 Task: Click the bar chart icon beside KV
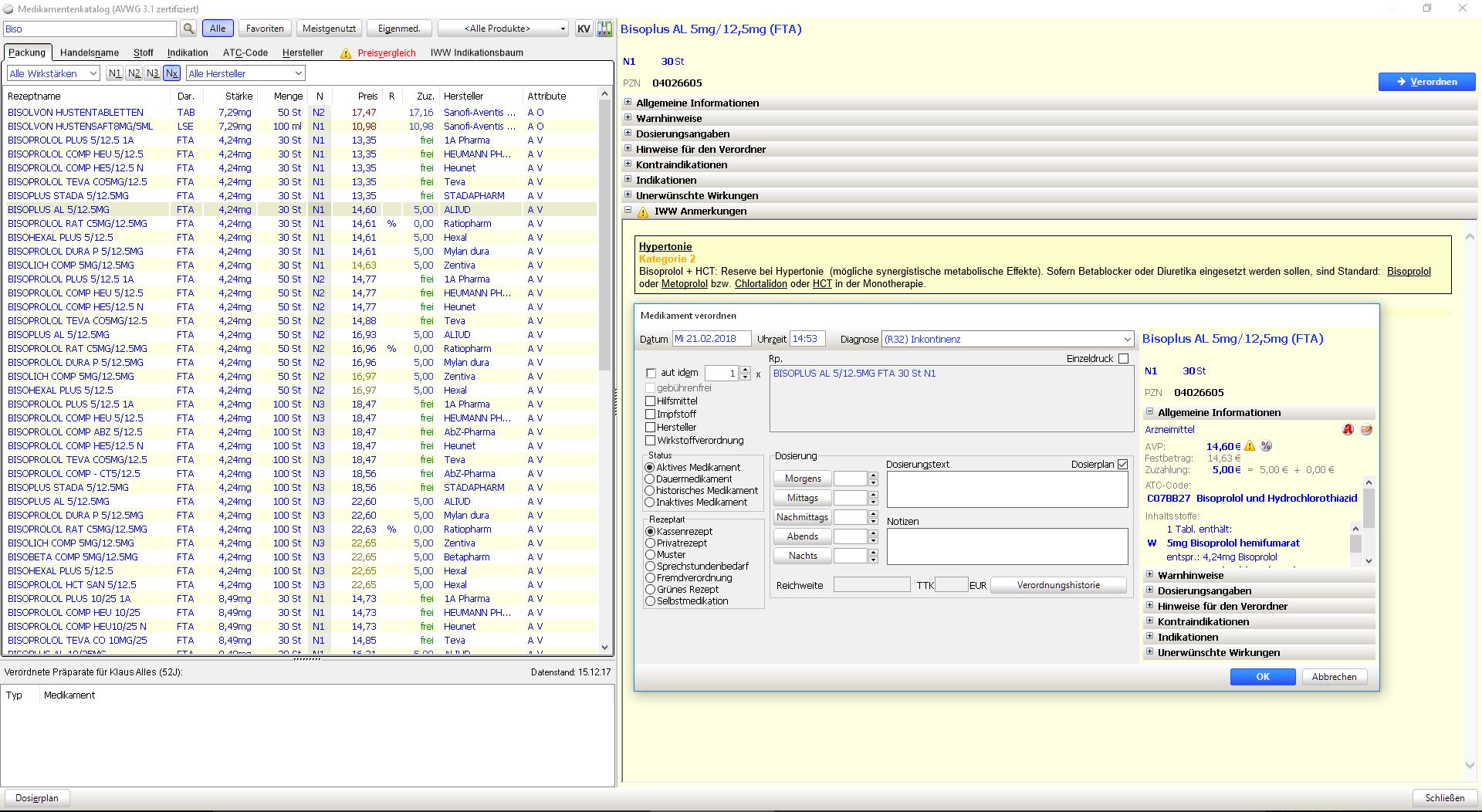pyautogui.click(x=604, y=29)
